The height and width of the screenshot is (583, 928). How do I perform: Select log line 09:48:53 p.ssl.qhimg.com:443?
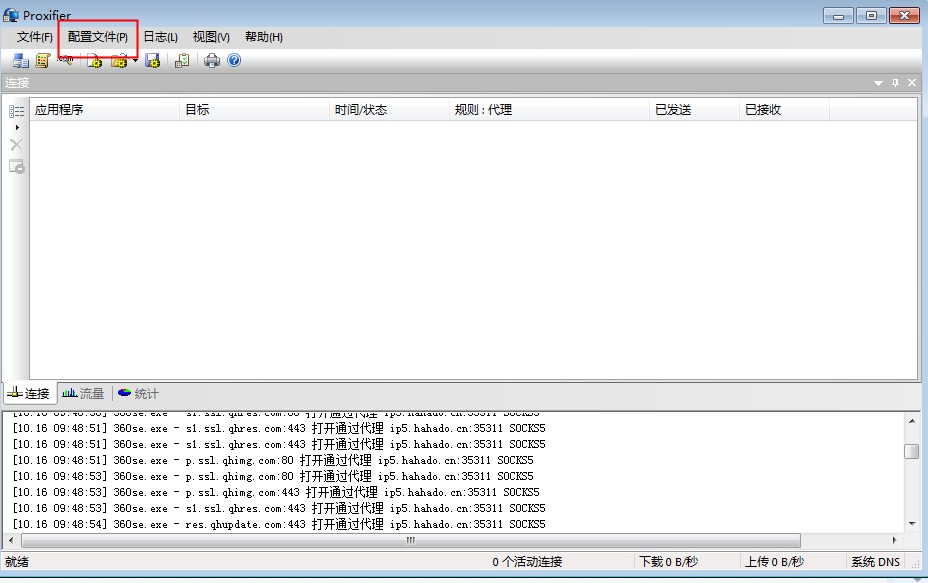click(276, 492)
